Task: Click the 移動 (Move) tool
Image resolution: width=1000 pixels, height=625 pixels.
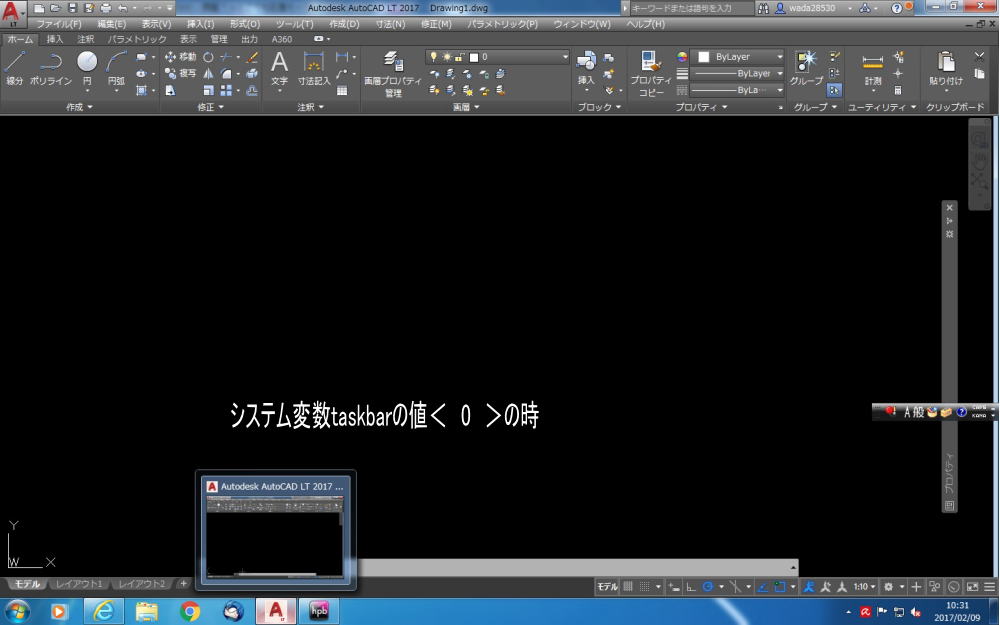Action: coord(180,57)
